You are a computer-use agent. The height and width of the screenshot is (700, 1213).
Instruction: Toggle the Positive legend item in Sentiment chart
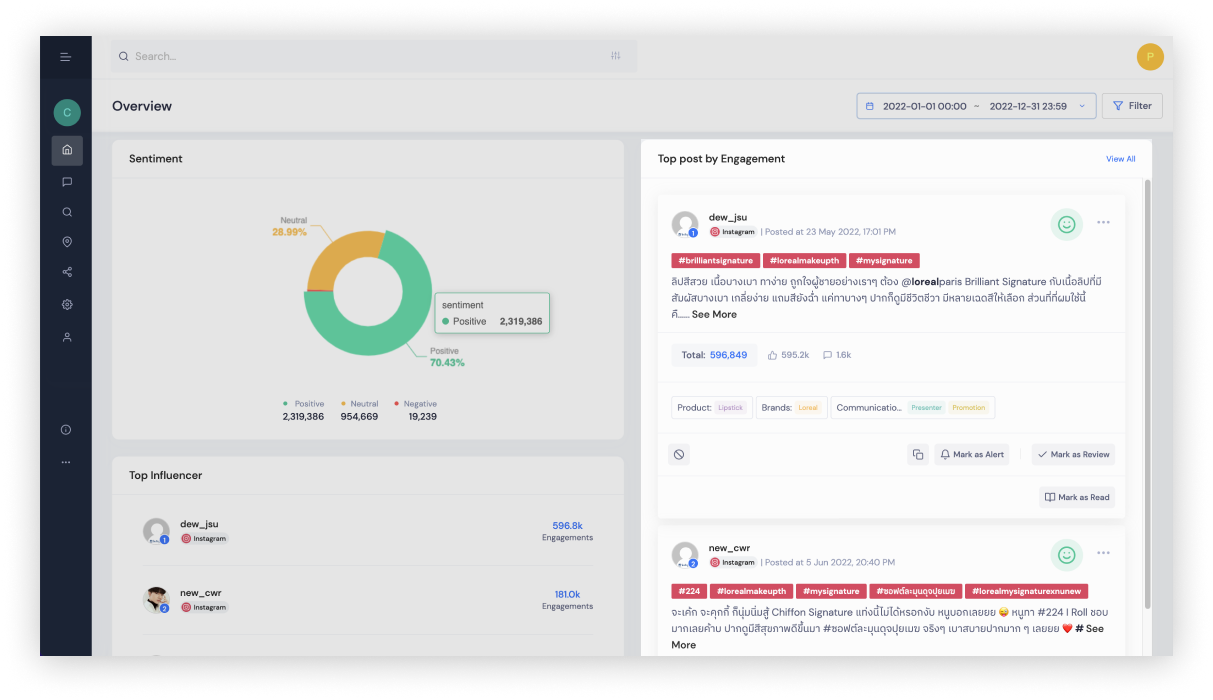pyautogui.click(x=304, y=404)
